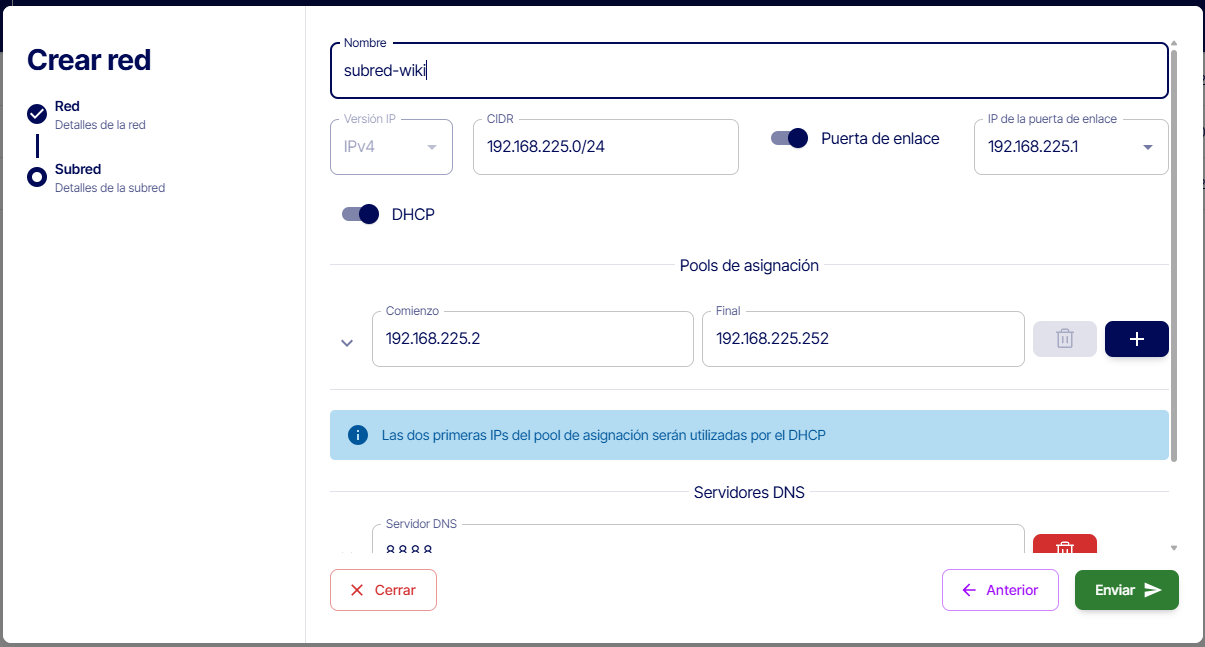This screenshot has height=647, width=1205.
Task: Click the Red step checkmark icon
Action: [x=37, y=114]
